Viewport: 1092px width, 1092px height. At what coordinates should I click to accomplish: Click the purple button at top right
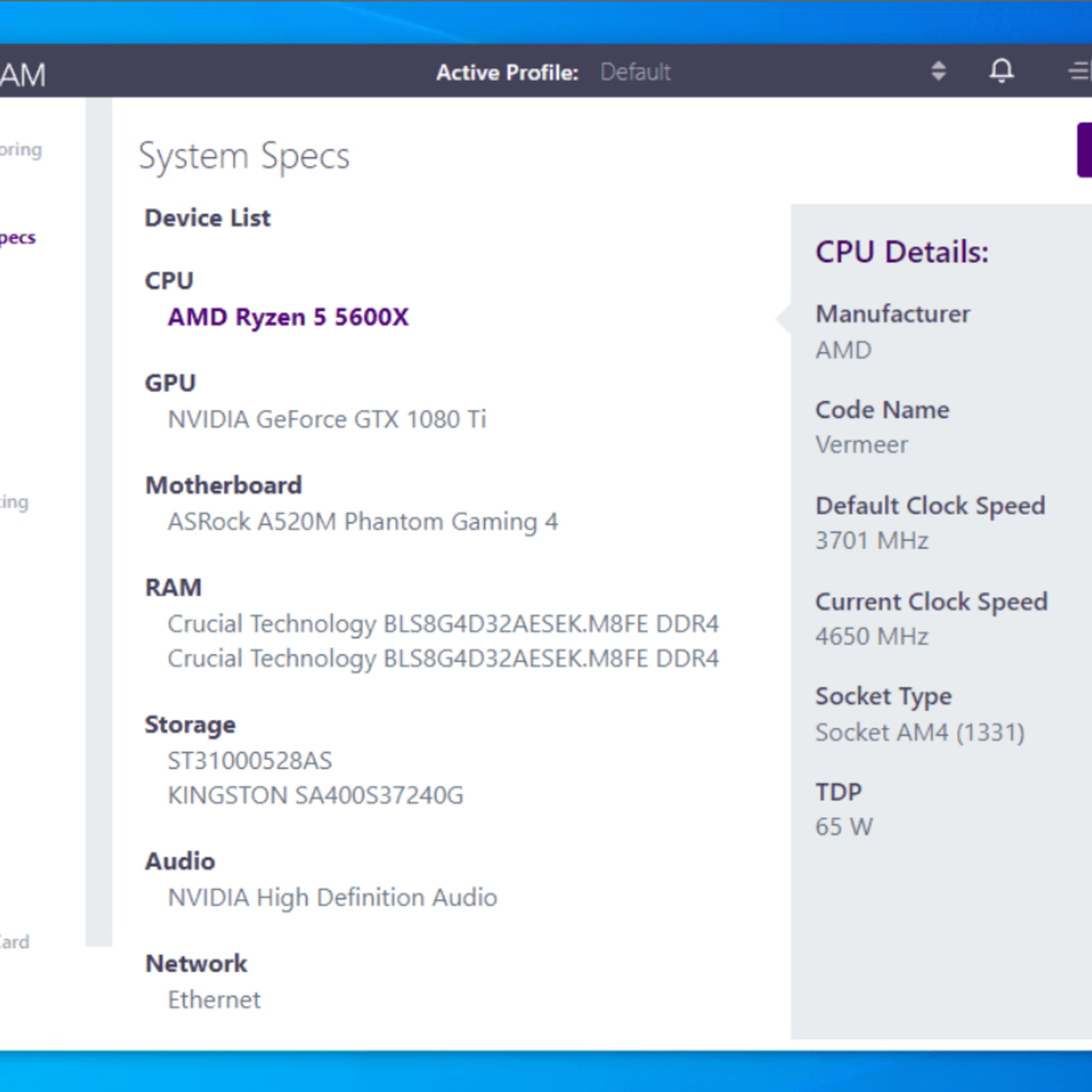(1084, 150)
